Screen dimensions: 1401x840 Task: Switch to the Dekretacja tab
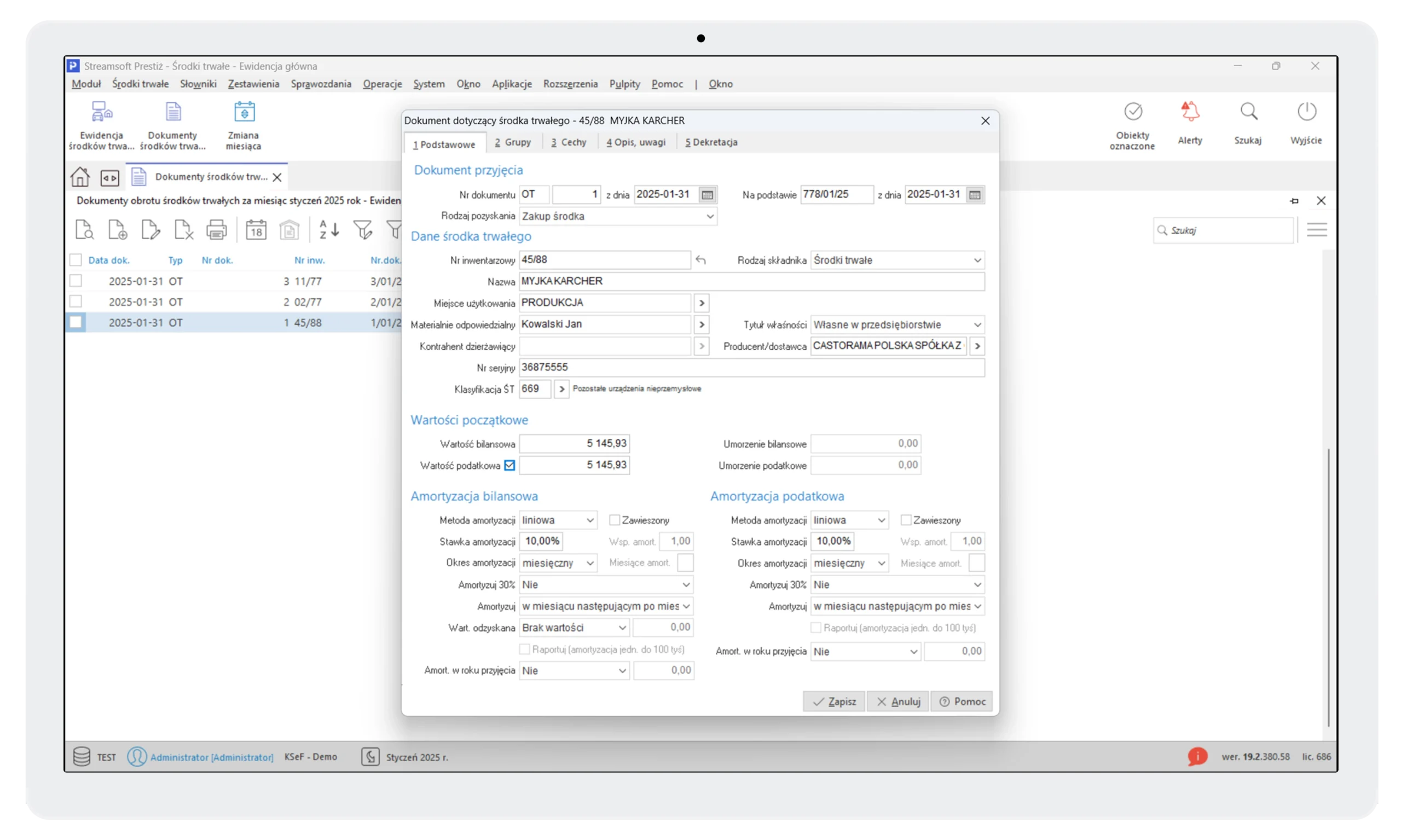click(x=711, y=143)
